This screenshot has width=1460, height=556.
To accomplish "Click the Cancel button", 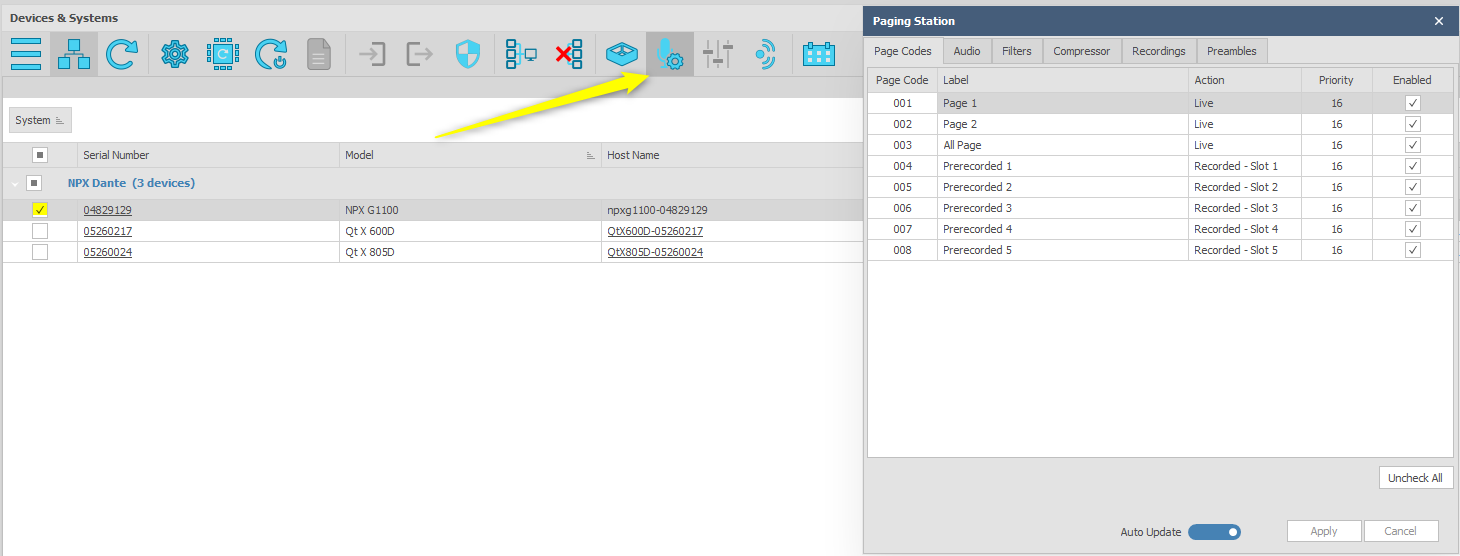I will (x=1401, y=531).
